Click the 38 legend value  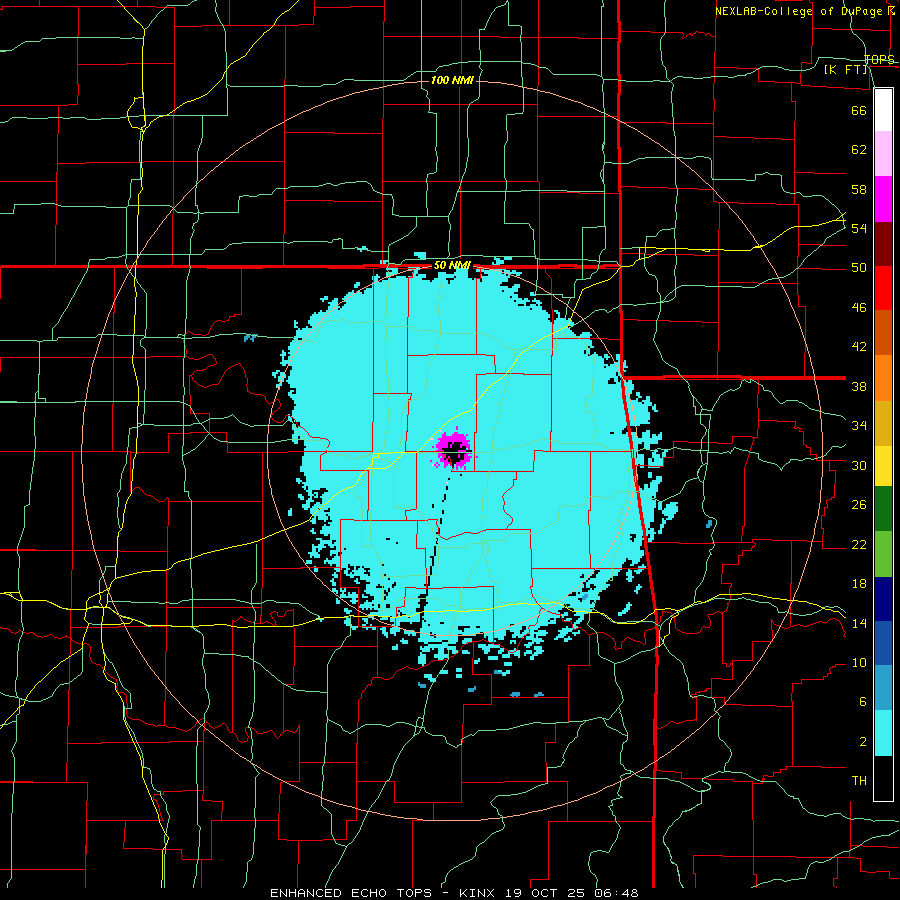coord(859,387)
